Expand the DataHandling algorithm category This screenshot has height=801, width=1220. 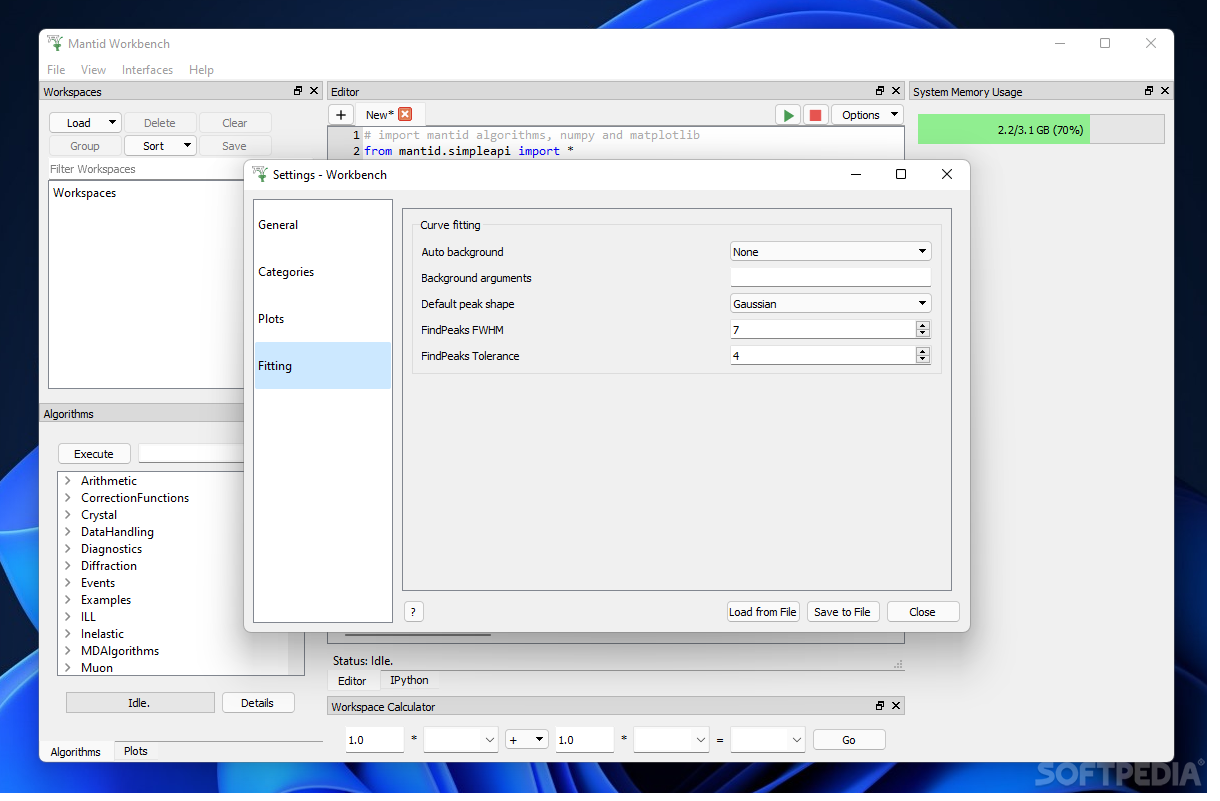(x=68, y=532)
